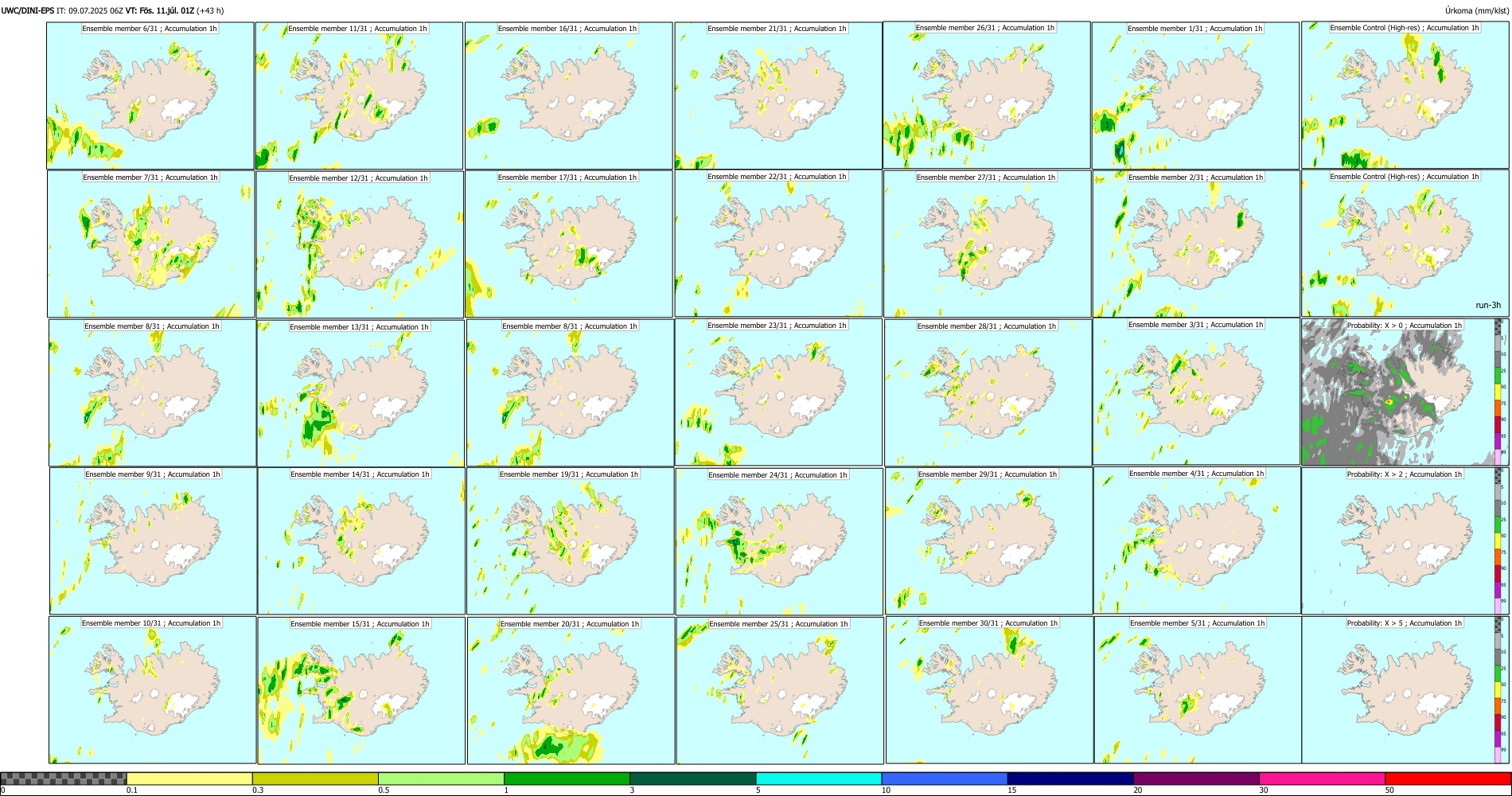Select the Ensemble member 16/31 precipitation map
Image resolution: width=1512 pixels, height=796 pixels.
point(569,96)
